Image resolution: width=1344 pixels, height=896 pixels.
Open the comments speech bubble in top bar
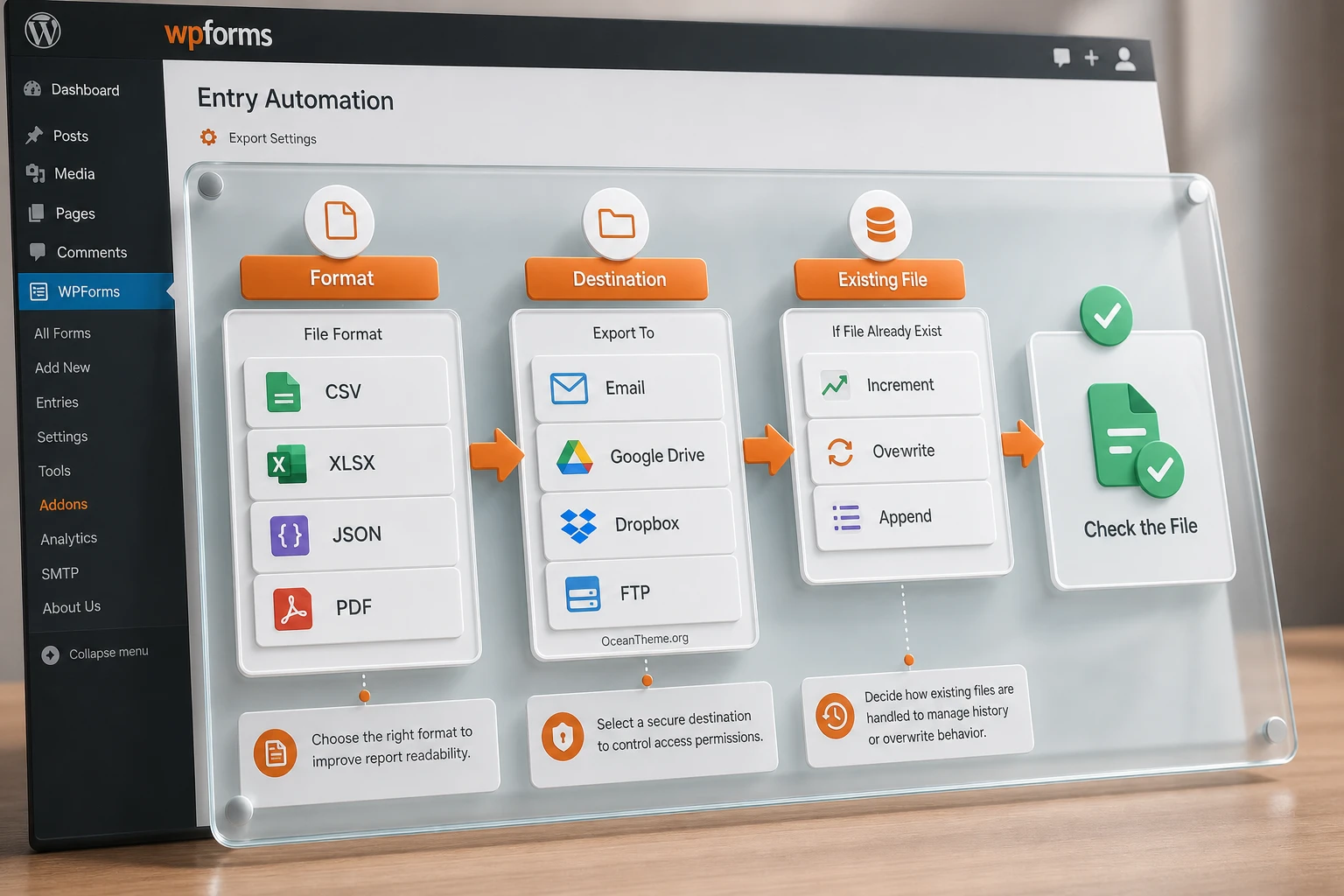[x=1061, y=58]
